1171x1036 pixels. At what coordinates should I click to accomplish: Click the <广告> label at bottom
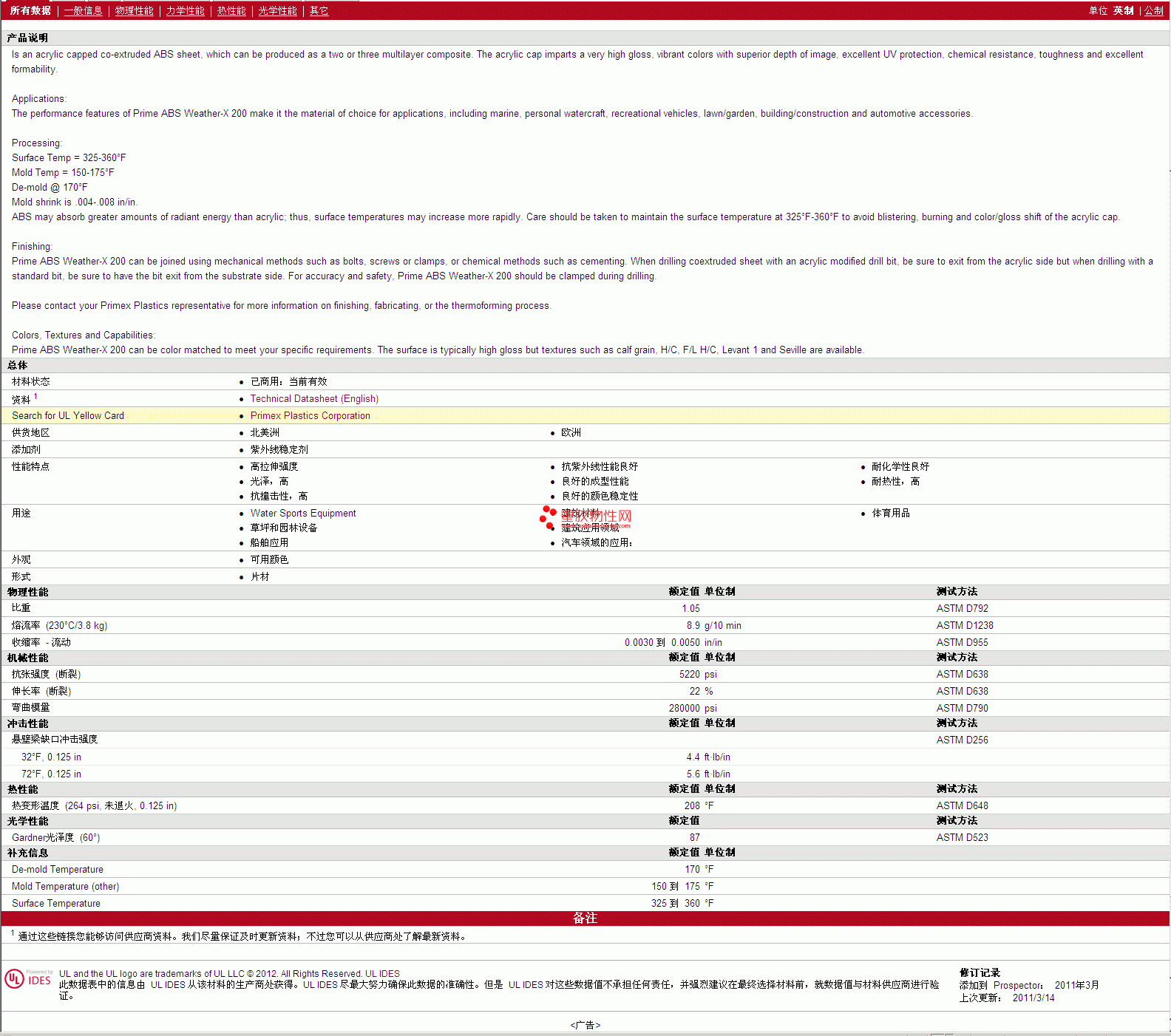[585, 1025]
